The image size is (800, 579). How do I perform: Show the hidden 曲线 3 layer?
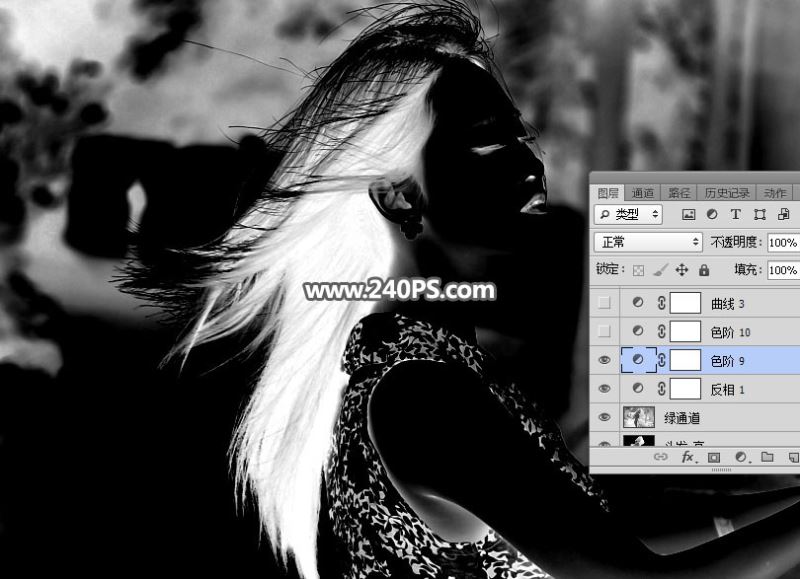pos(604,303)
